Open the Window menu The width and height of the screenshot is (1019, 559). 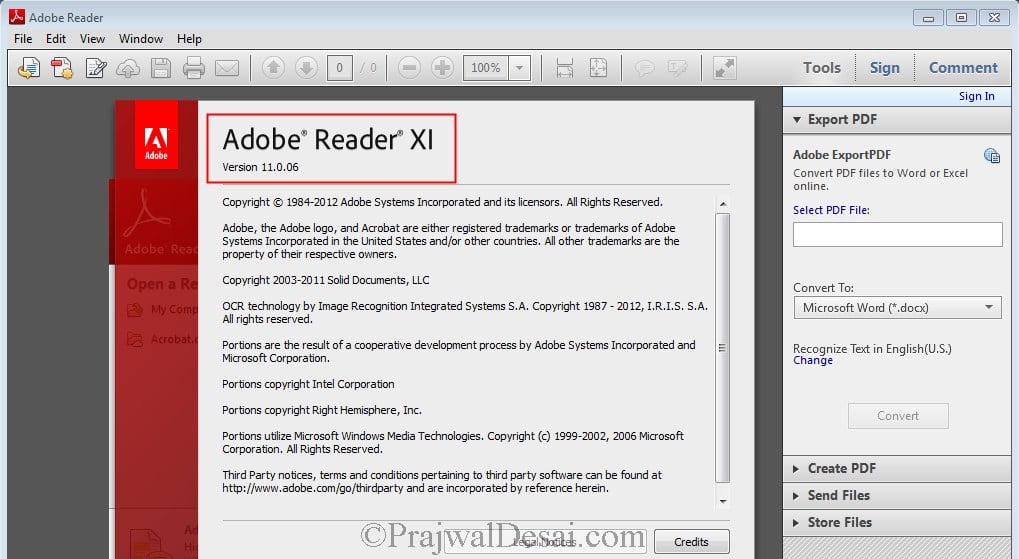[141, 39]
